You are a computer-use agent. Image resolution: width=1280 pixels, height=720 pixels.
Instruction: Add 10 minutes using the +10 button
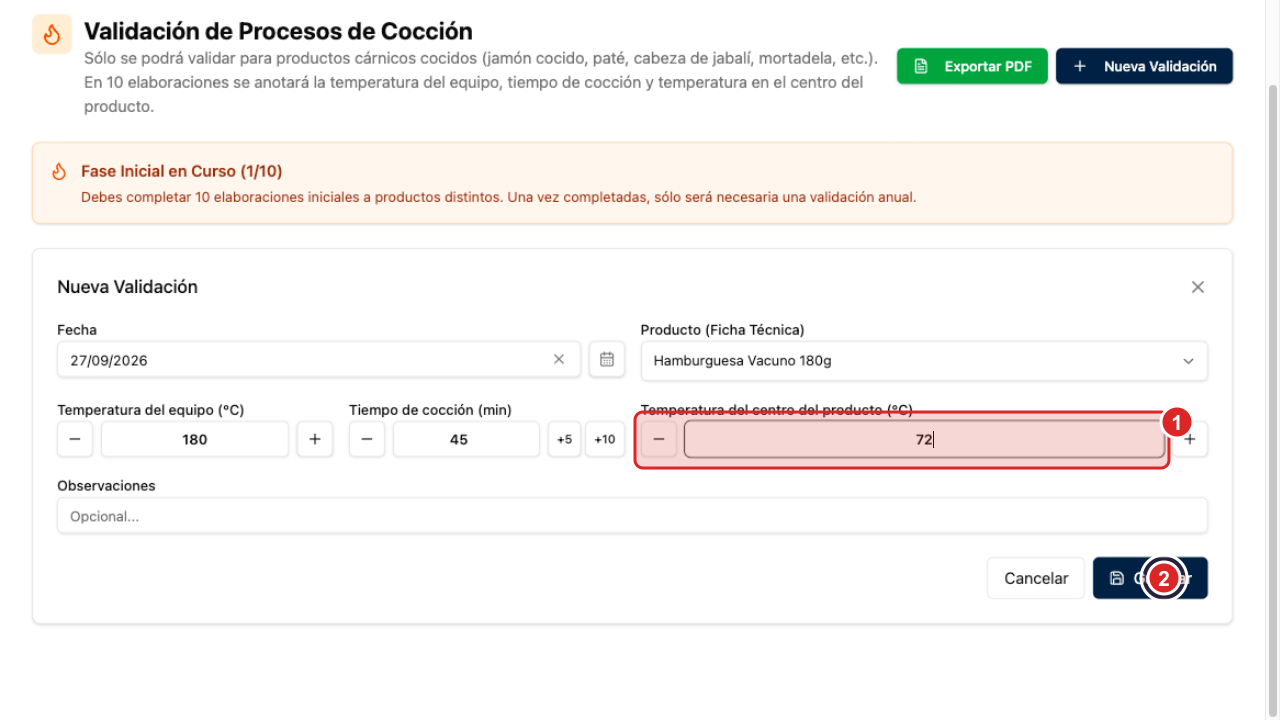[x=605, y=439]
